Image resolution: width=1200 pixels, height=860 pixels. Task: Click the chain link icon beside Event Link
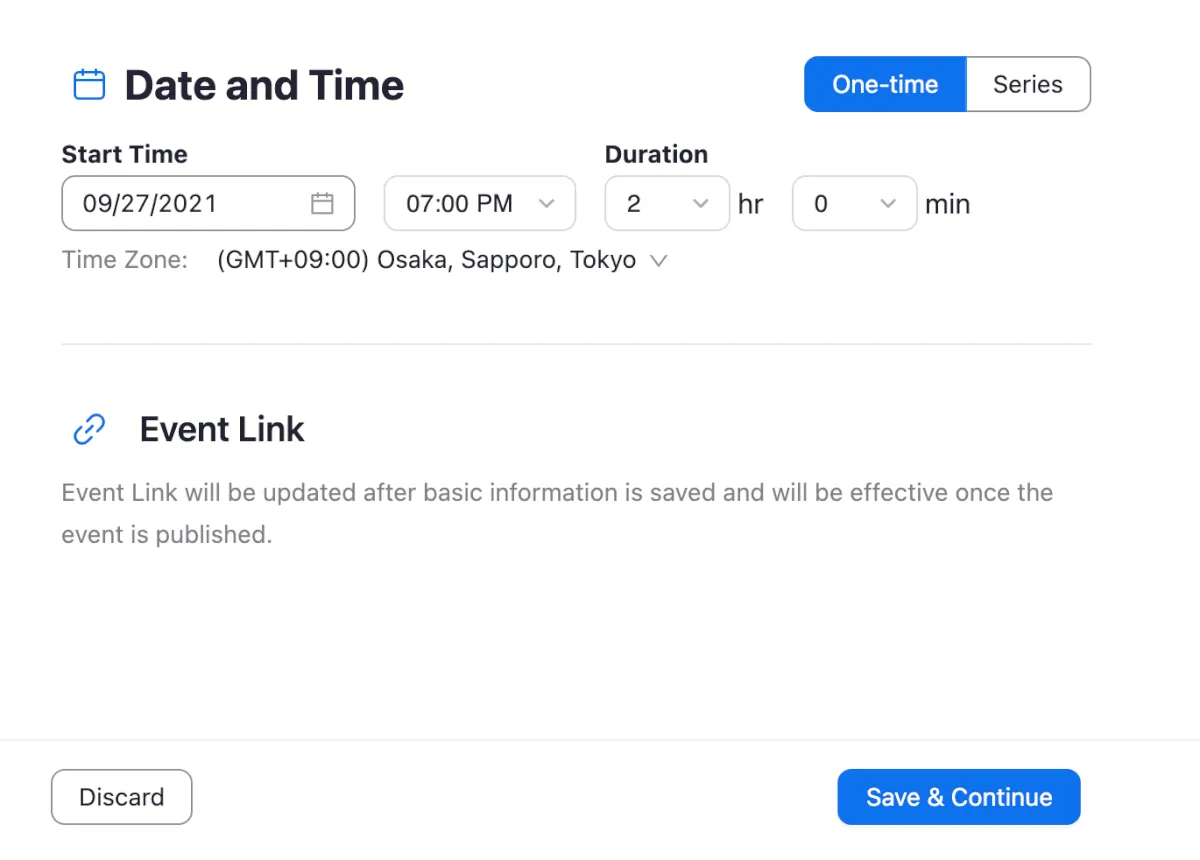pos(90,430)
